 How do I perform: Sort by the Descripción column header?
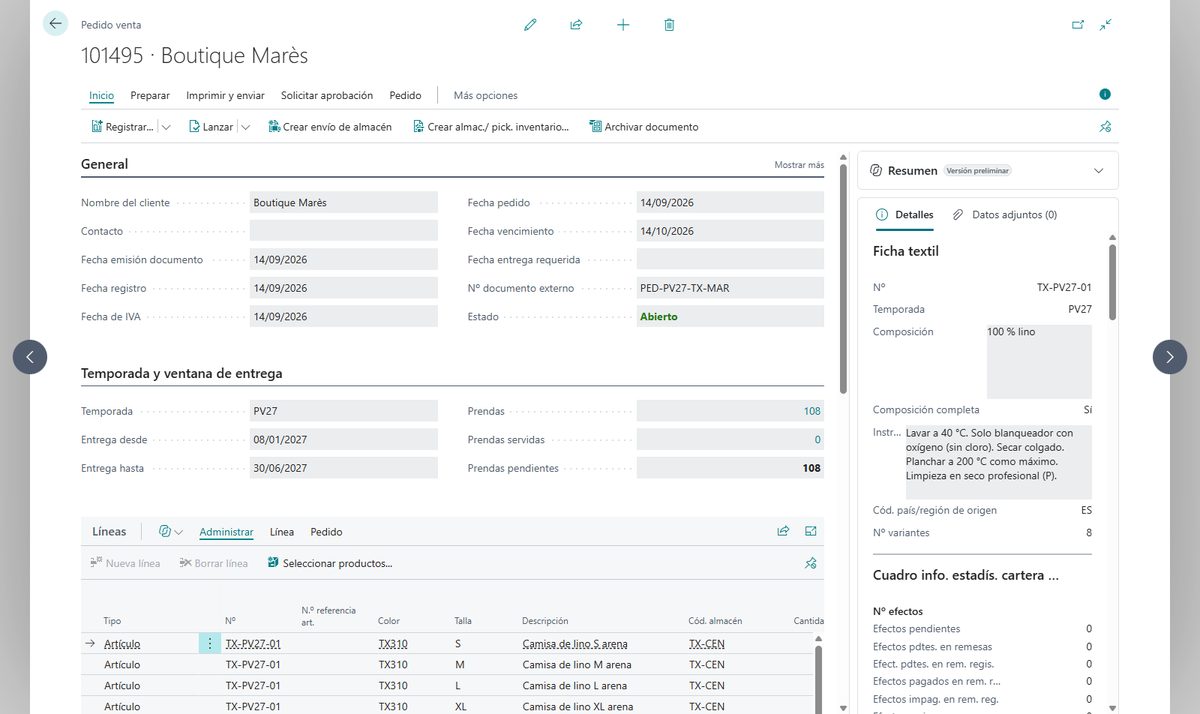click(545, 621)
